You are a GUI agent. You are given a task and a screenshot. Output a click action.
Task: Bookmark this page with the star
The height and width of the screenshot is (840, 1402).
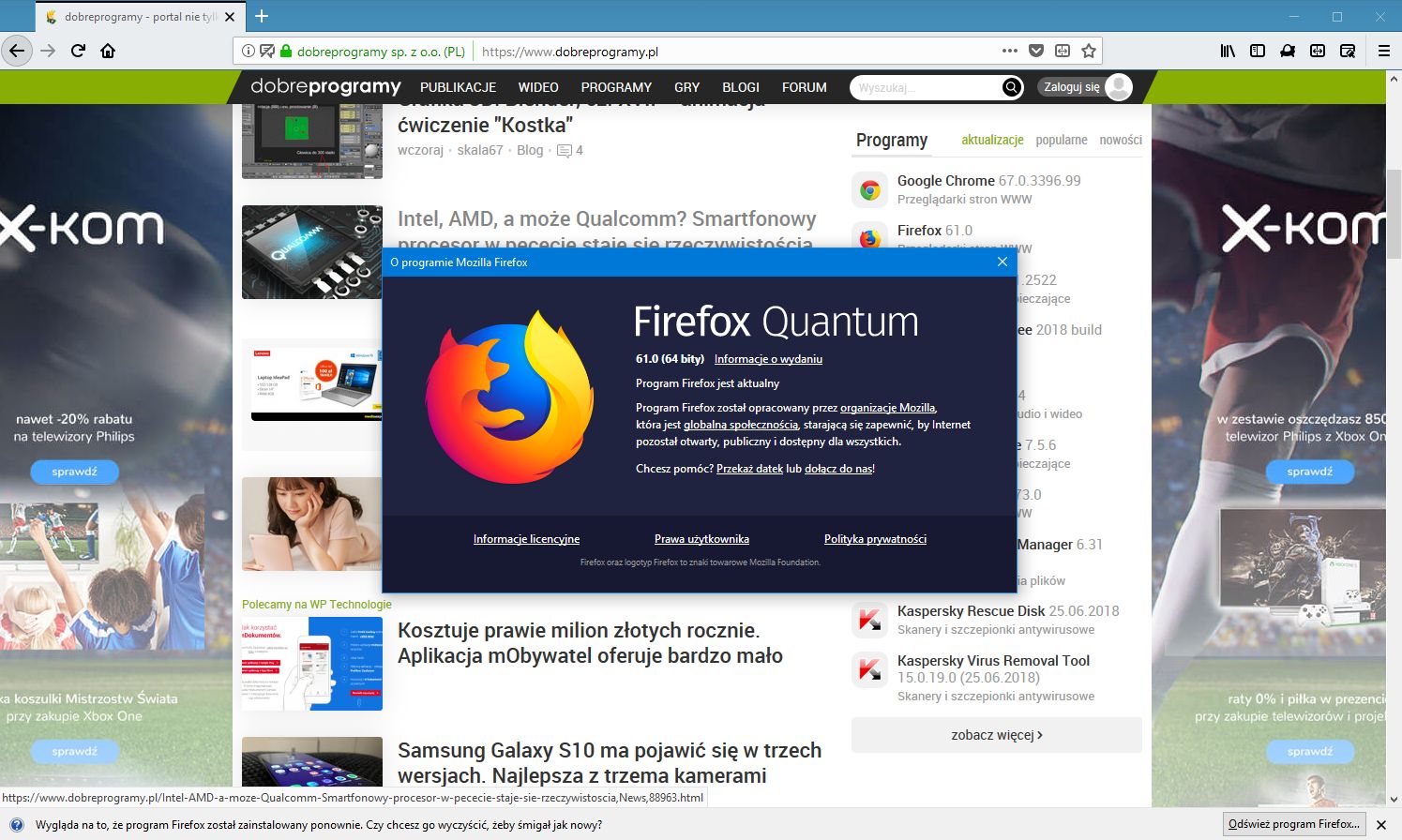[x=1089, y=51]
